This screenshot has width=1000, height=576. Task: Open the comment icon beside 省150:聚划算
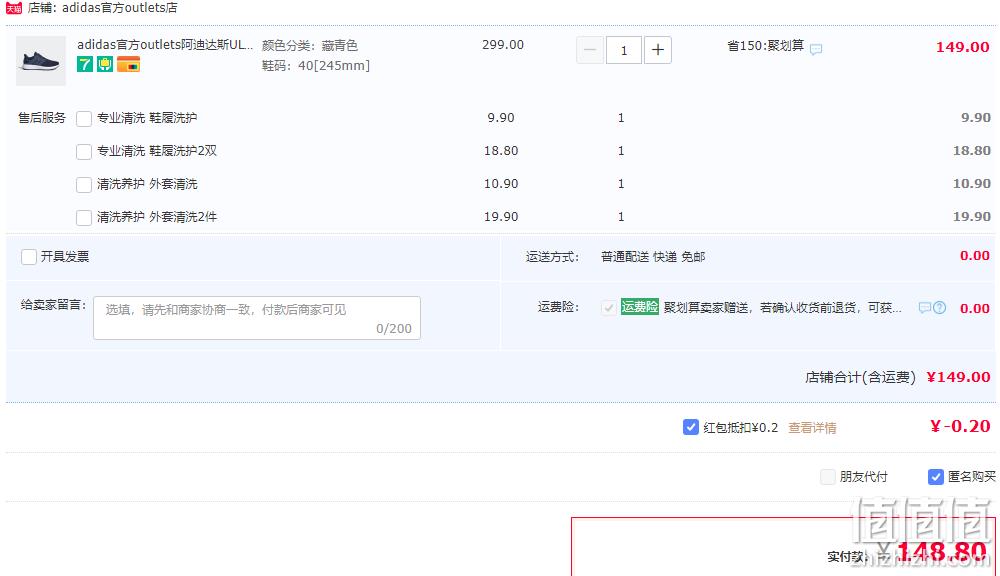point(816,48)
